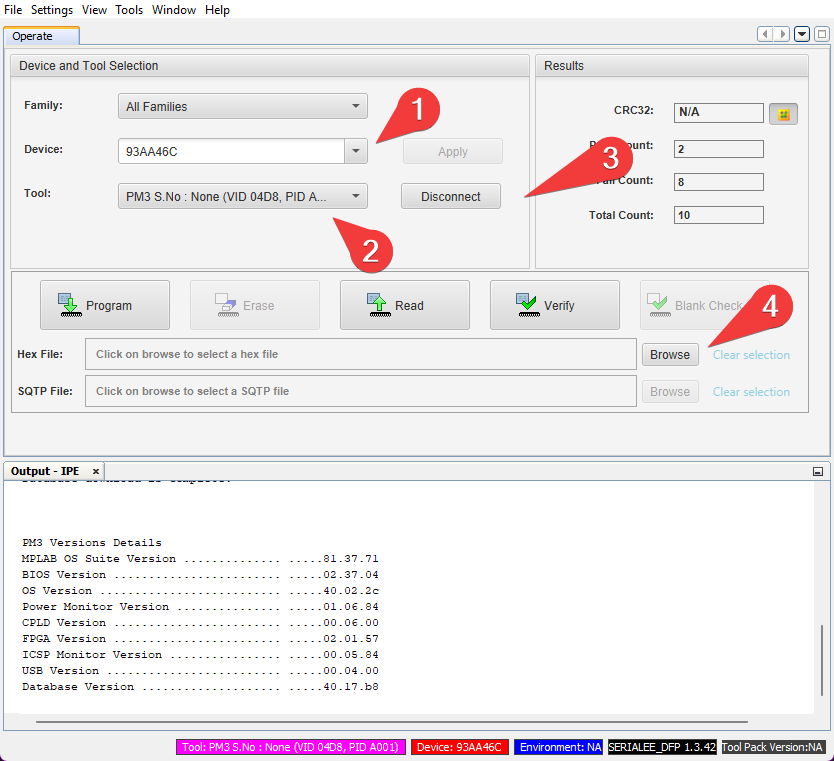Open the Tools menu
This screenshot has height=761, width=834.
coord(129,10)
